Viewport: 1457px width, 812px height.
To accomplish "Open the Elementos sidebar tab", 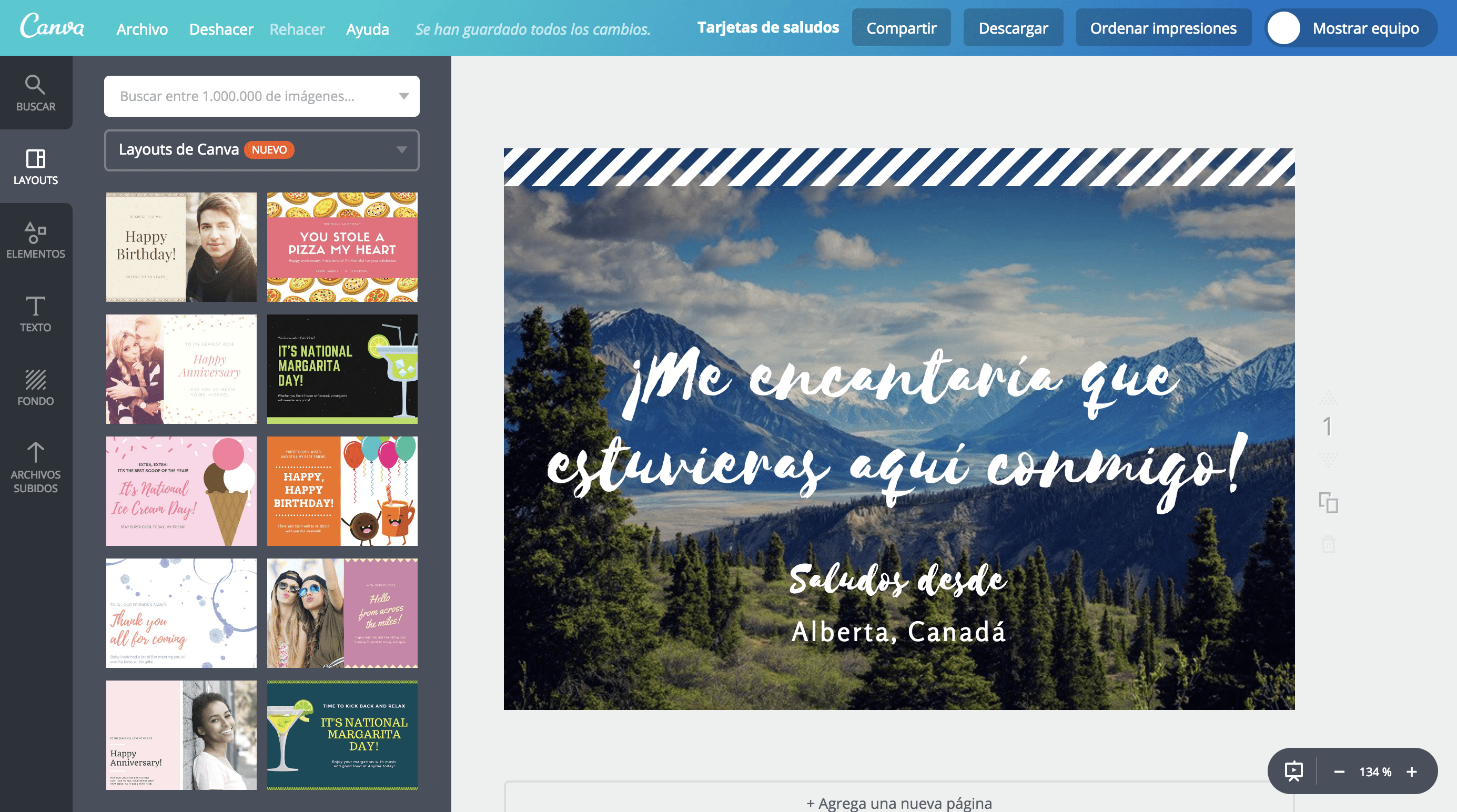I will pyautogui.click(x=36, y=240).
